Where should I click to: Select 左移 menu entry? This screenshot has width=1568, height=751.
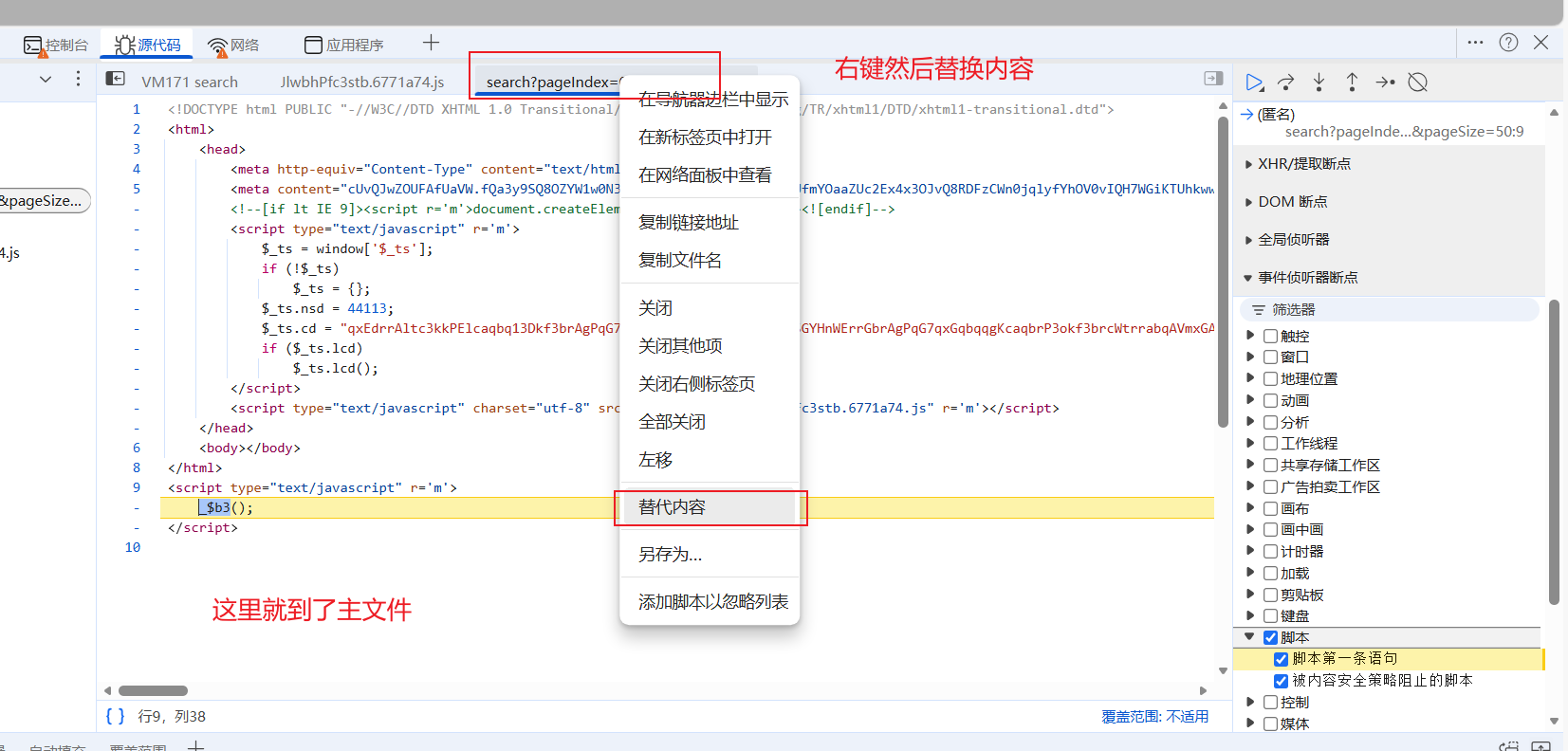tap(710, 460)
